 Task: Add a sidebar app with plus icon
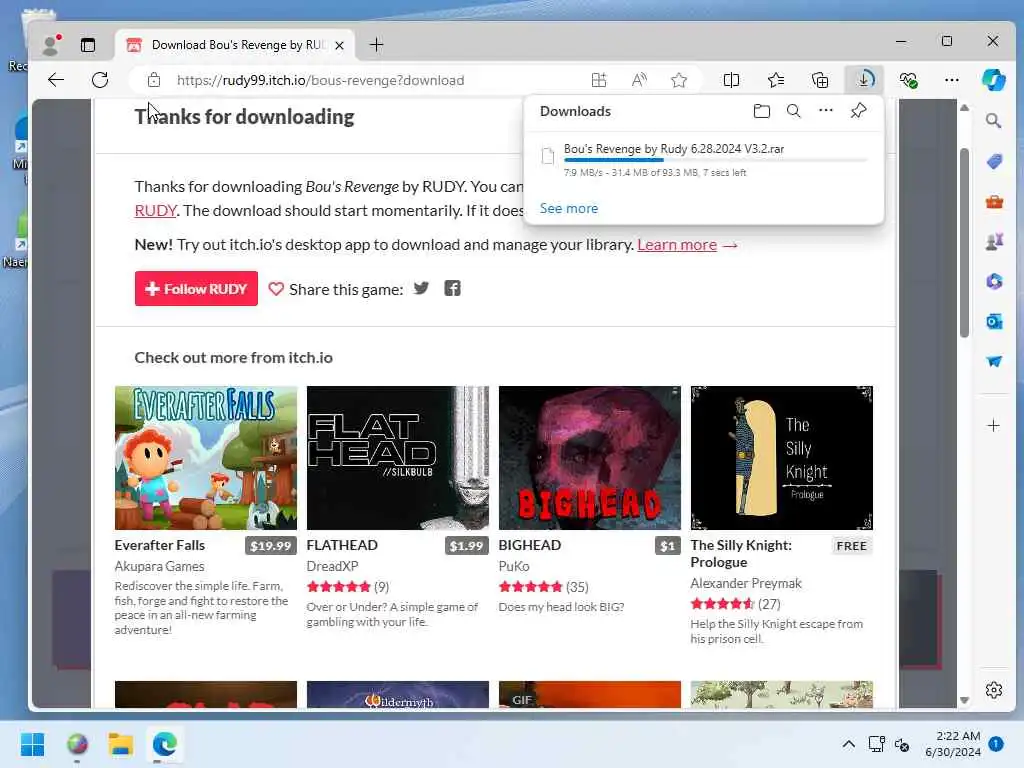pos(993,426)
